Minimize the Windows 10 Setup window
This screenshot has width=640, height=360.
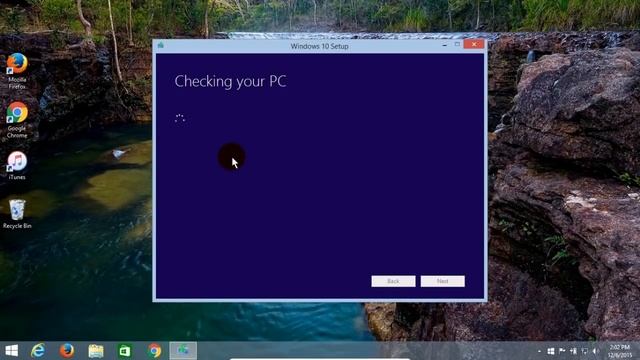pos(444,45)
